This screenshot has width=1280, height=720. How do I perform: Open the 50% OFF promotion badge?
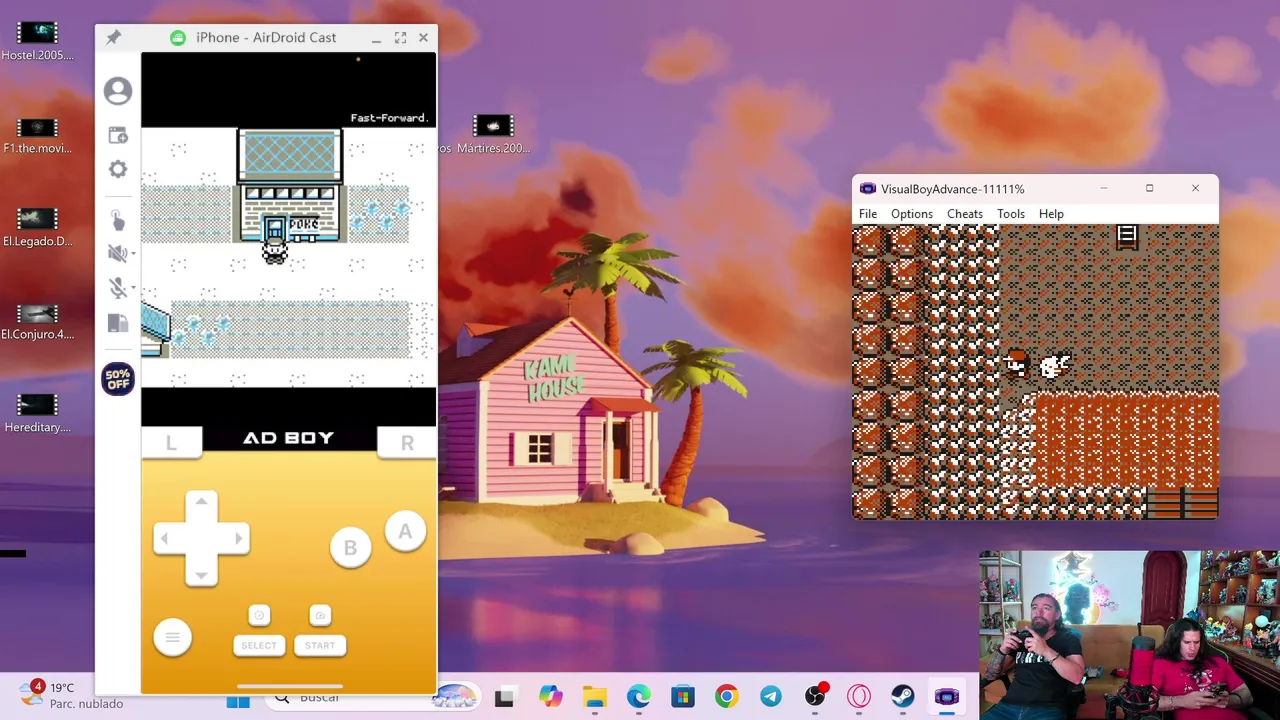pos(118,379)
